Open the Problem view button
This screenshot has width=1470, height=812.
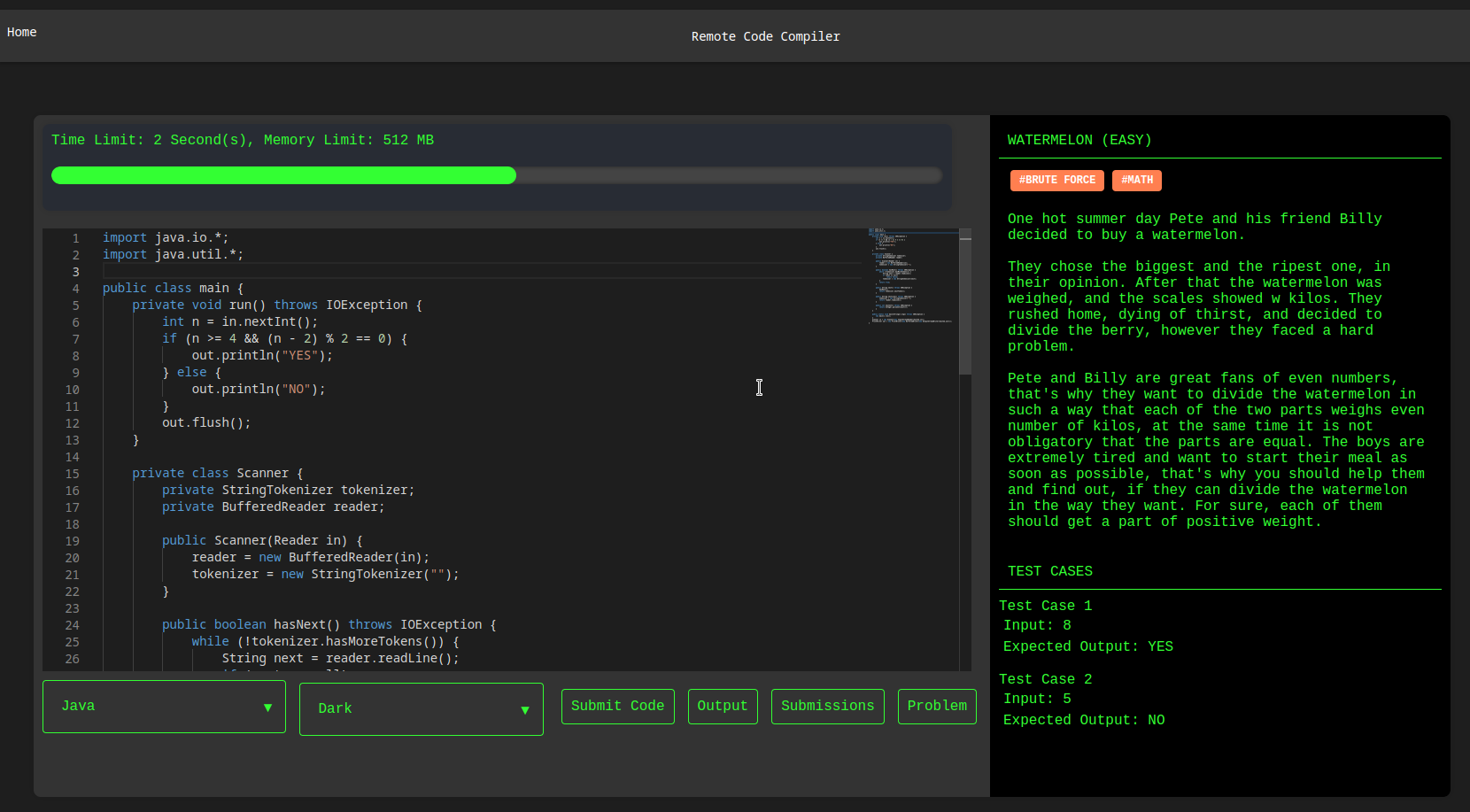pos(937,707)
